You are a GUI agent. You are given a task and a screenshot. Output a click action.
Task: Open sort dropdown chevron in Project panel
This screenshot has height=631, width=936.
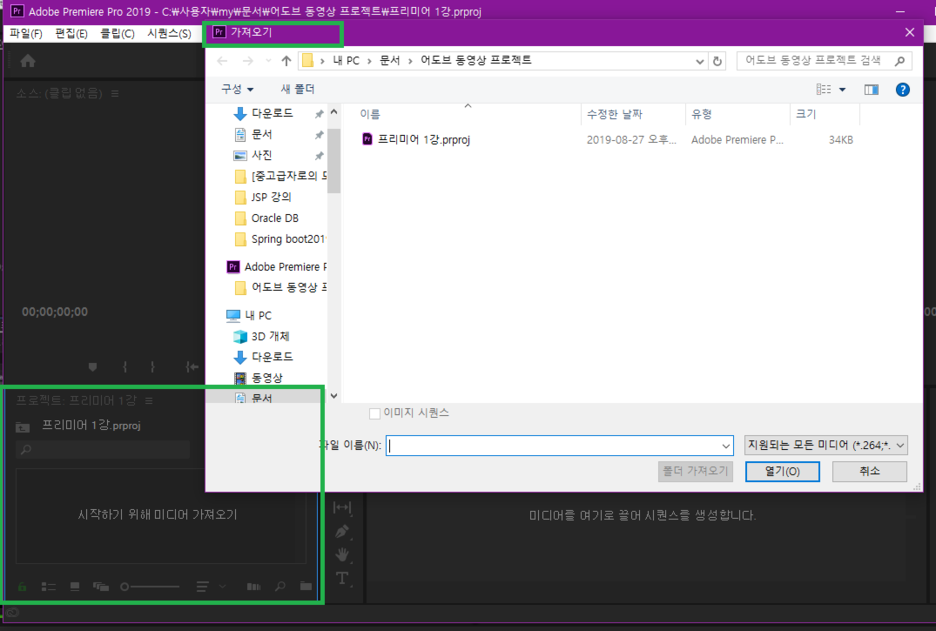click(222, 587)
